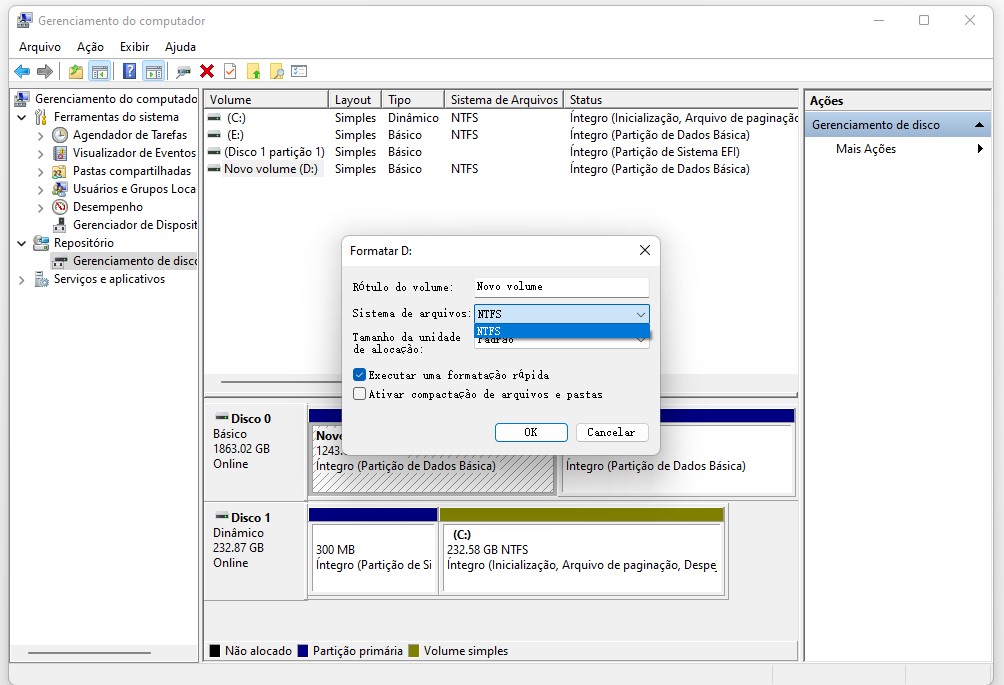Click the red X delete icon
This screenshot has width=1004, height=685.
(x=207, y=71)
